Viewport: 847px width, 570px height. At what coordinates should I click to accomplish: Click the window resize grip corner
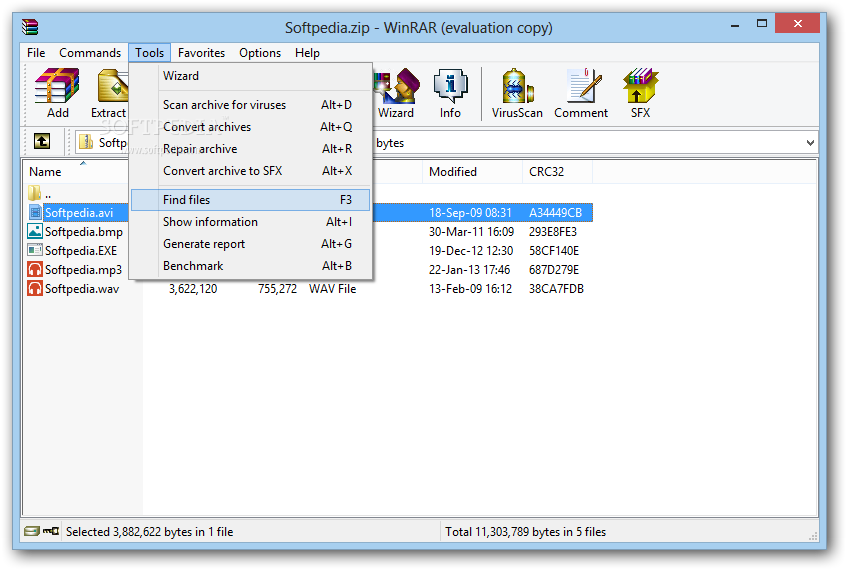coord(812,536)
